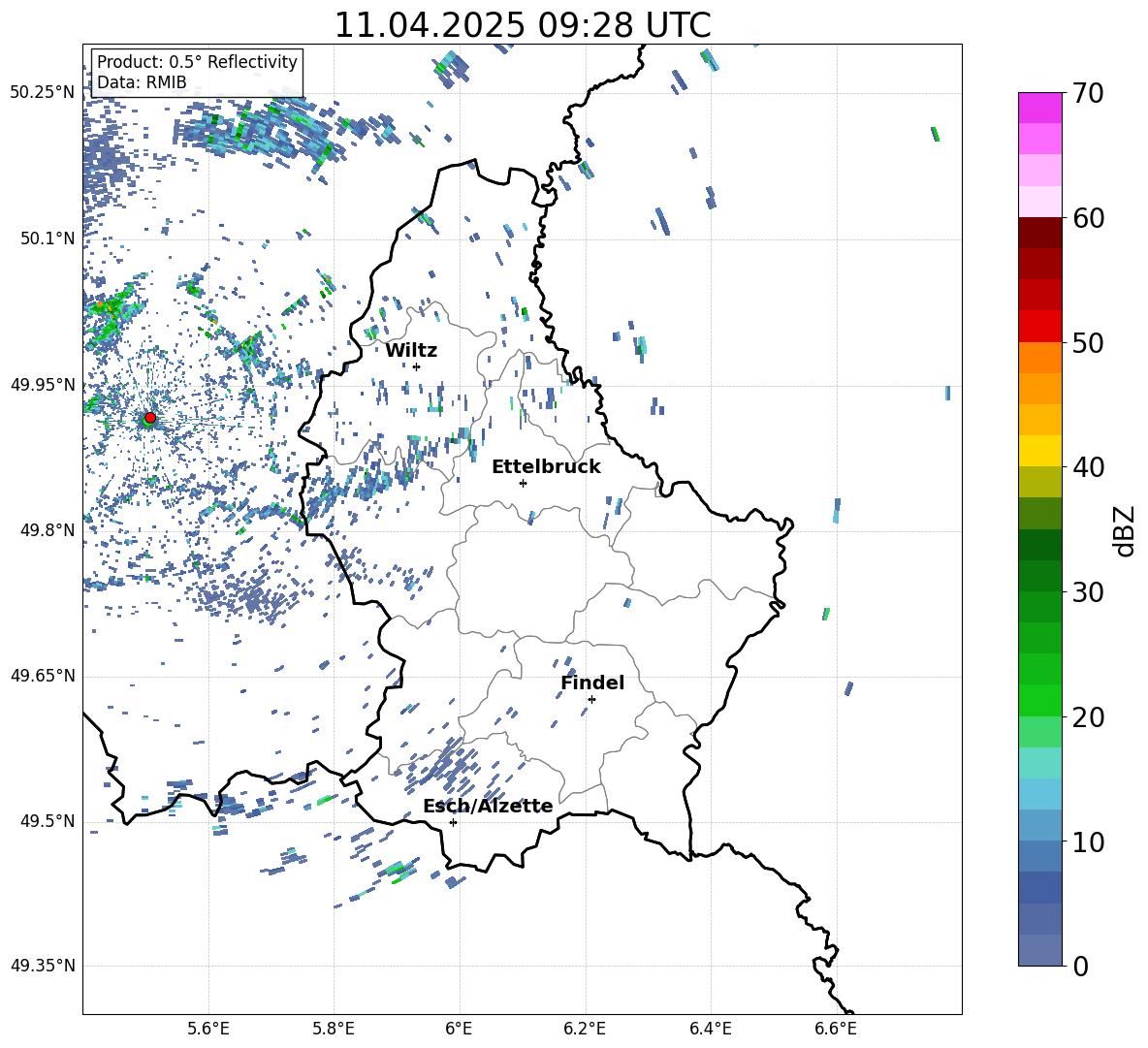Click the 49.35°N latitude tick label
Image resolution: width=1148 pixels, height=1048 pixels.
(43, 966)
